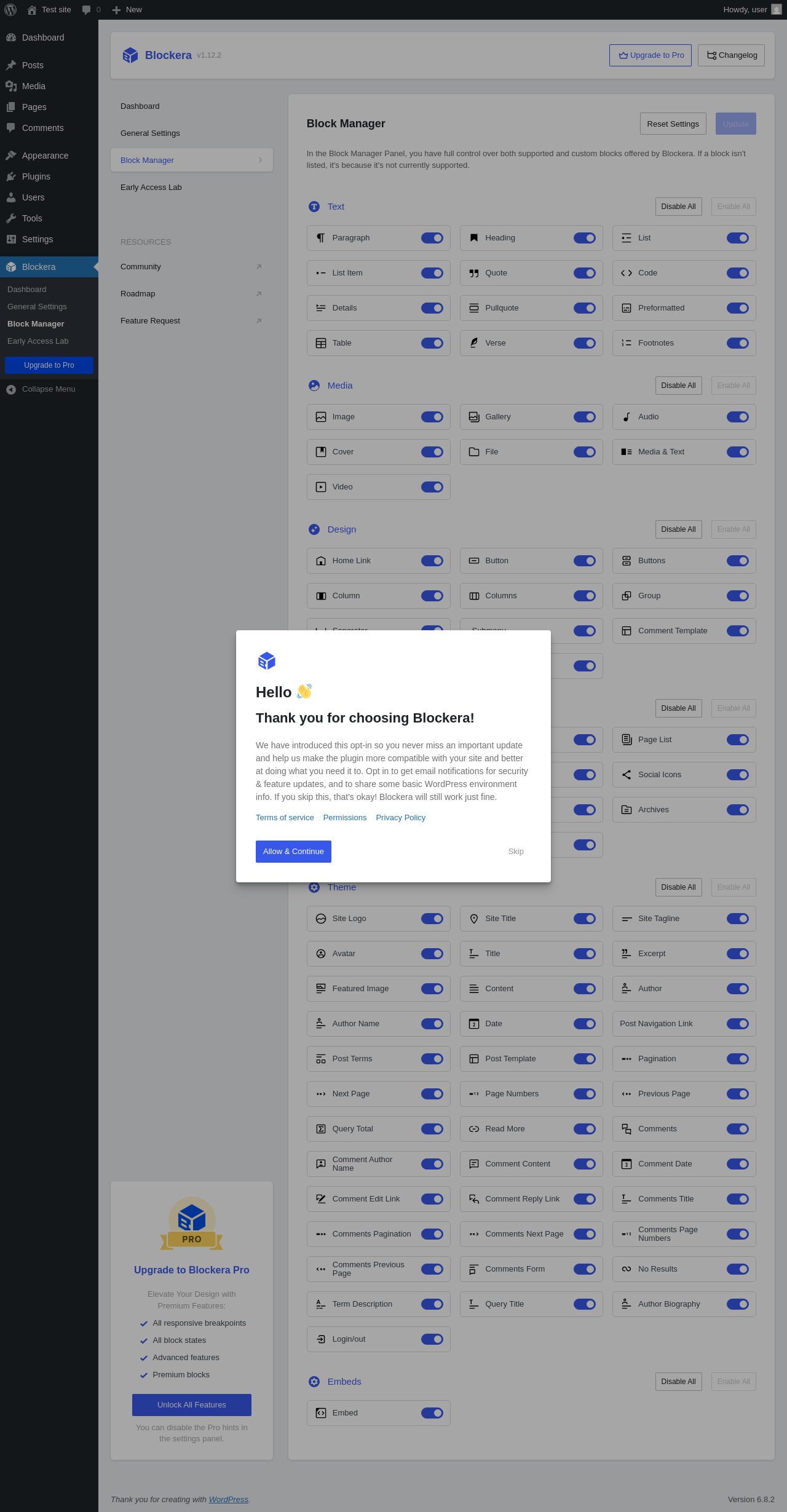This screenshot has width=787, height=1512.
Task: Open the Test site home icon
Action: point(32,10)
